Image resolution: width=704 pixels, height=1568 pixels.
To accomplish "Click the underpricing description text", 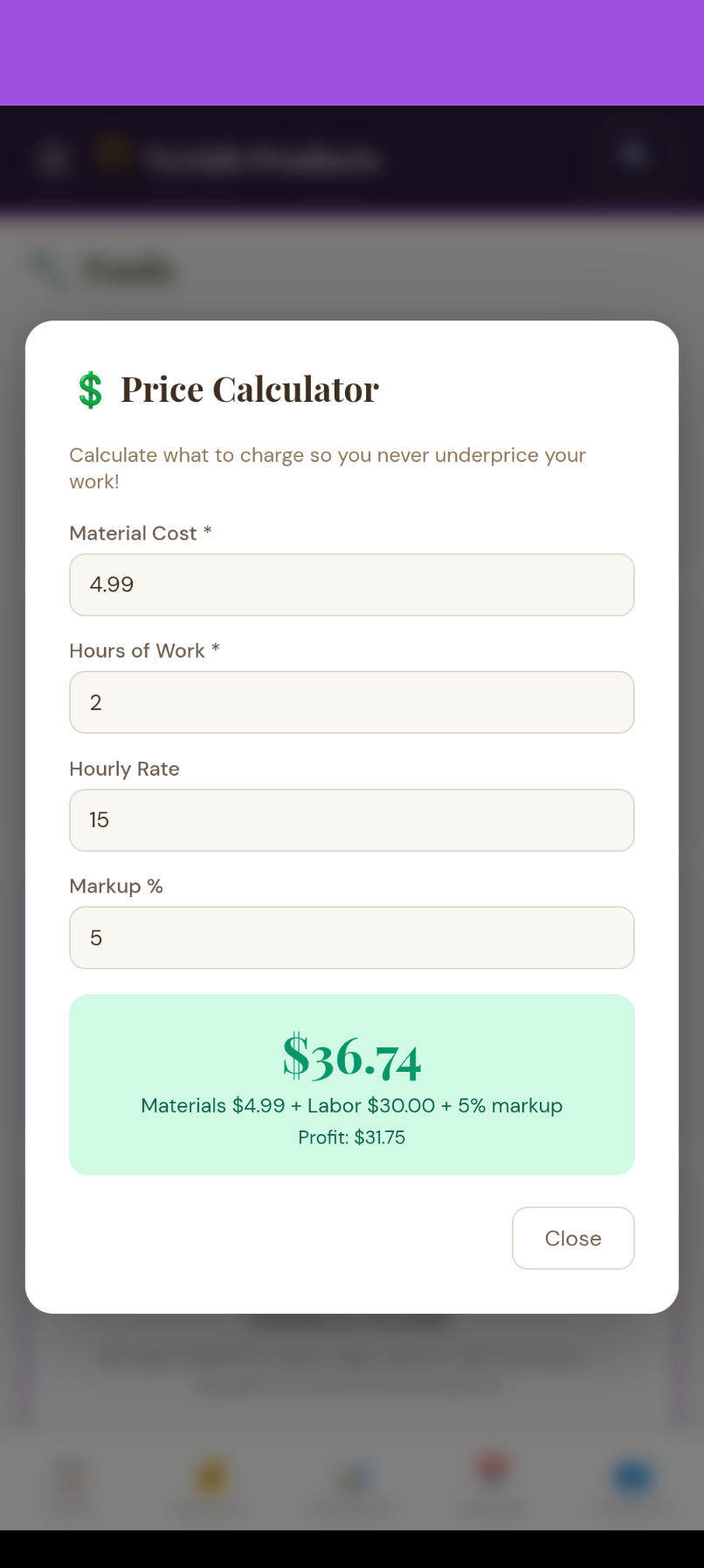I will [x=328, y=467].
